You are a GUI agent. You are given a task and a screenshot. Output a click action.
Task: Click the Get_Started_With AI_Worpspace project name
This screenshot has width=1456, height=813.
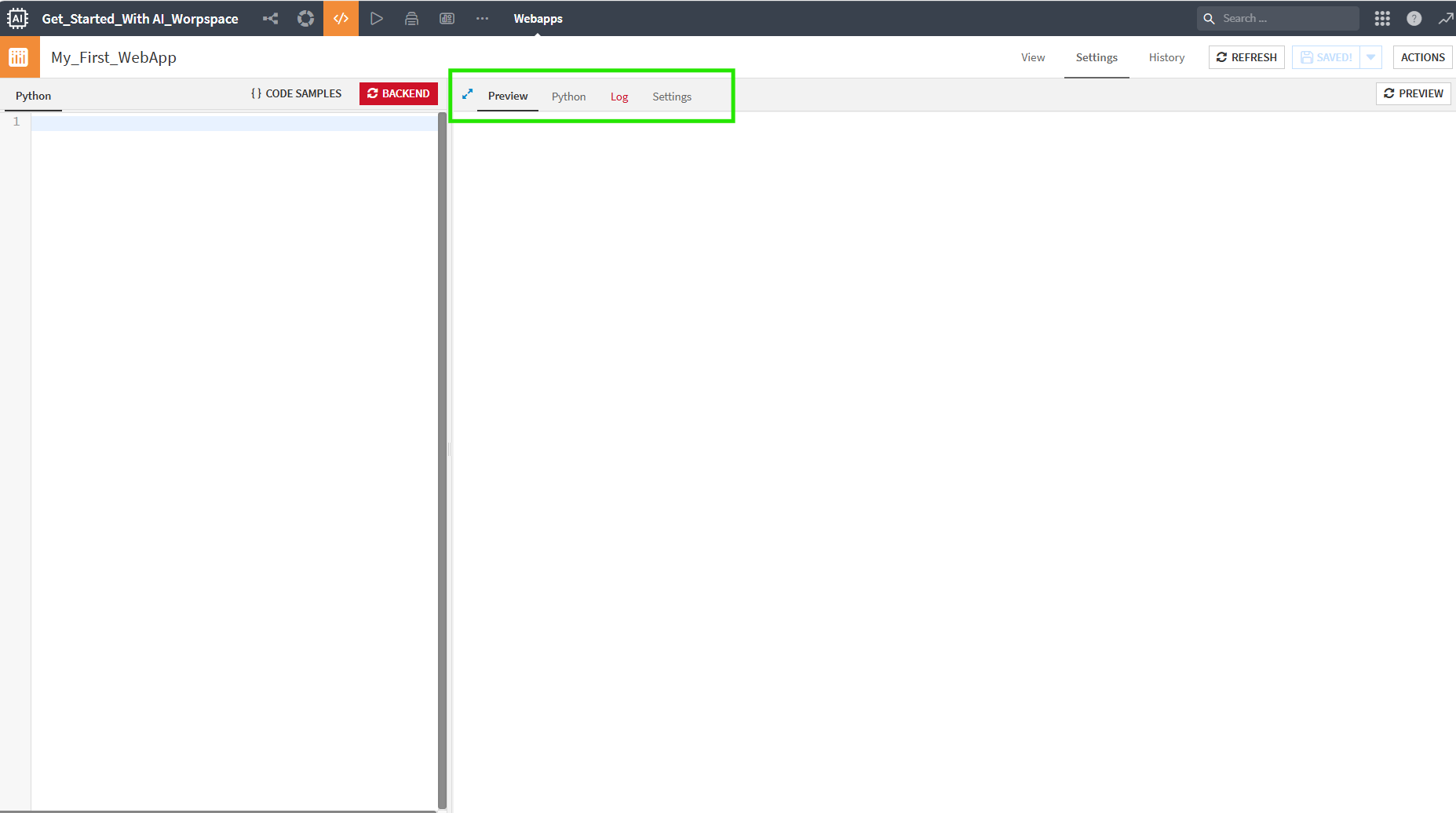(x=140, y=19)
